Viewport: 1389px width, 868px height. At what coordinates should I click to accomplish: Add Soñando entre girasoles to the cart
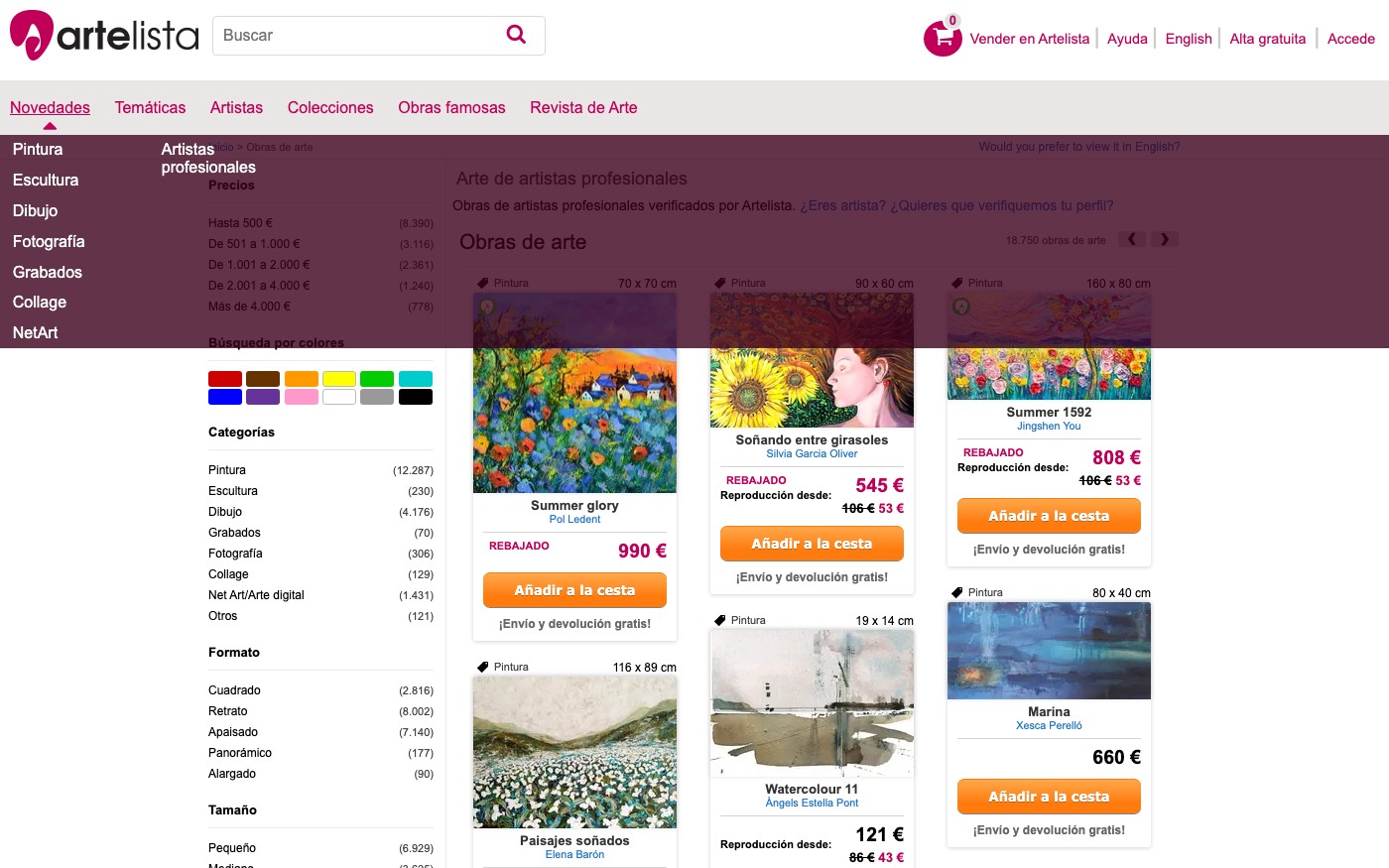(x=812, y=544)
